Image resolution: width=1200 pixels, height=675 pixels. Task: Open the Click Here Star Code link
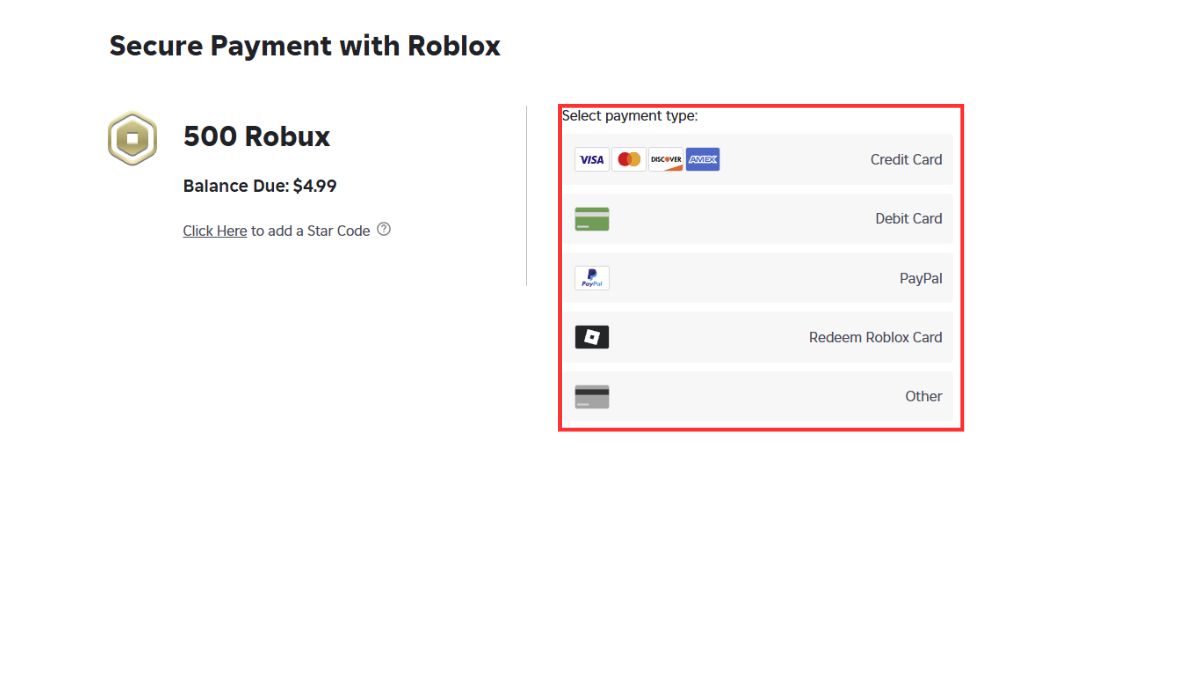point(215,231)
